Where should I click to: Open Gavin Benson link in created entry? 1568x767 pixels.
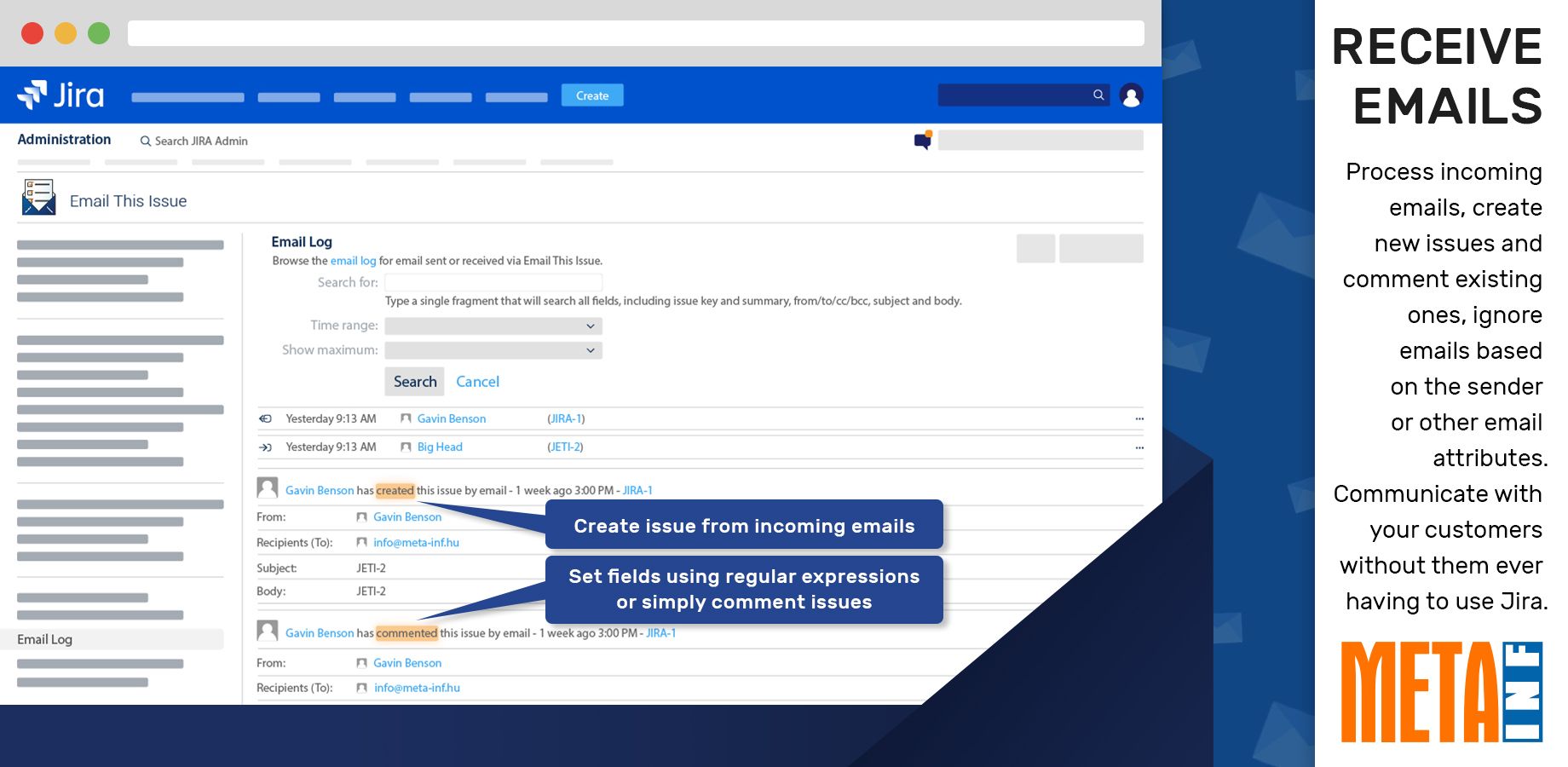coord(320,490)
